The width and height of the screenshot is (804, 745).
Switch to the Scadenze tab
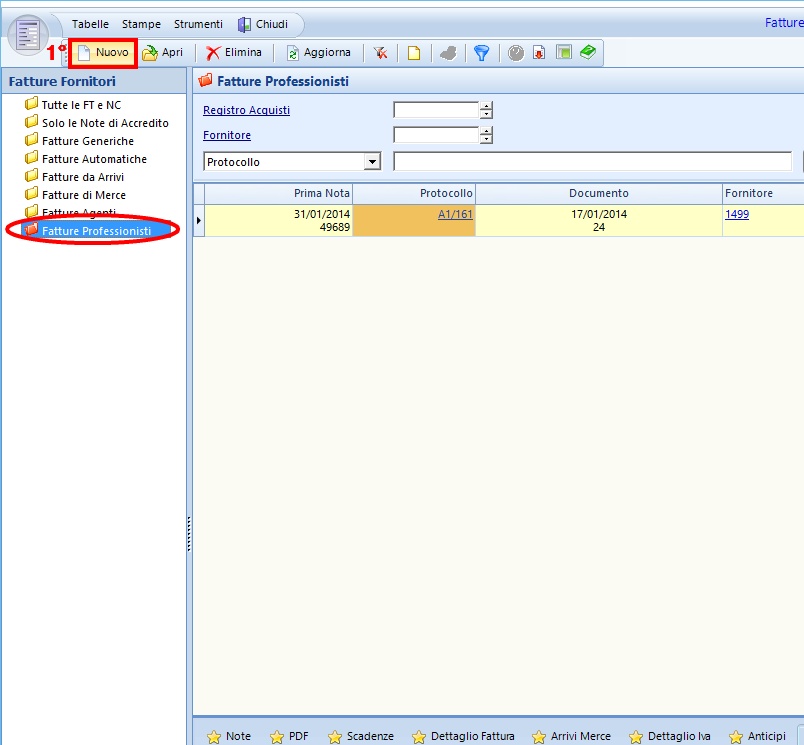(x=360, y=736)
